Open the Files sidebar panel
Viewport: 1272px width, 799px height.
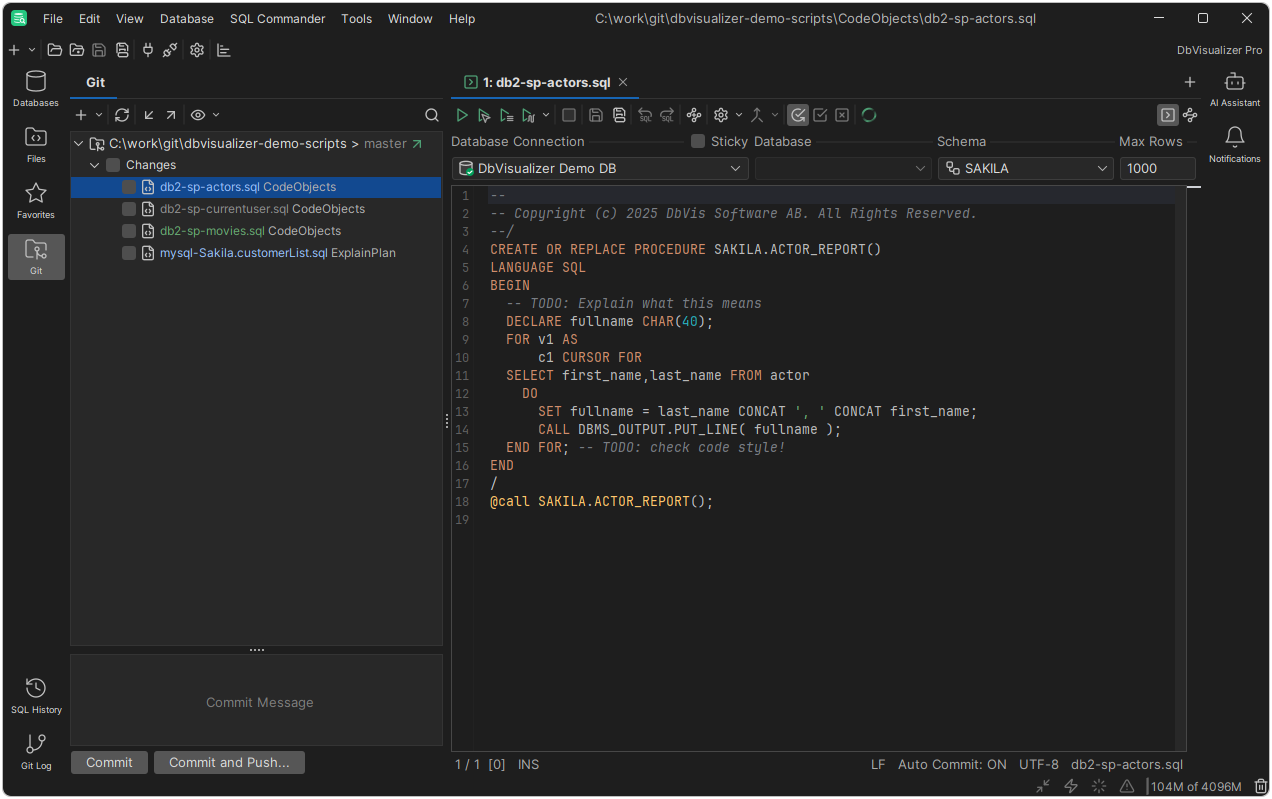(36, 145)
